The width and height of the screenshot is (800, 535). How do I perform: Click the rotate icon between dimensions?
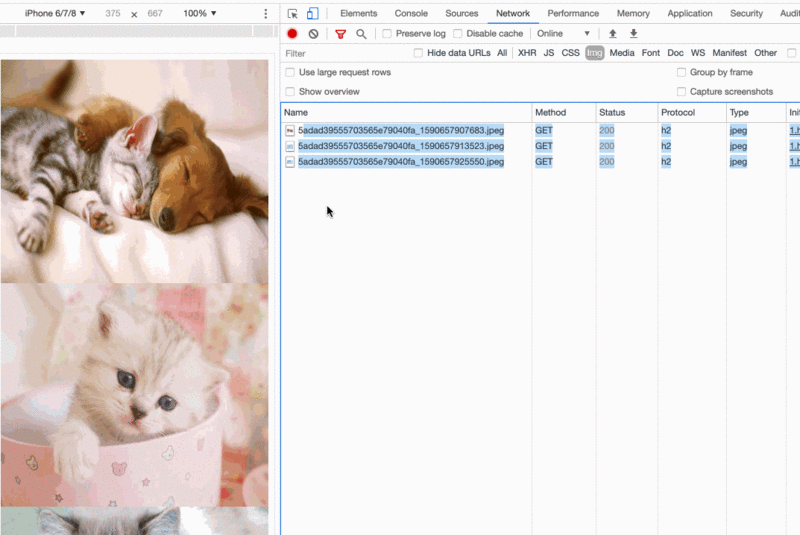point(134,14)
